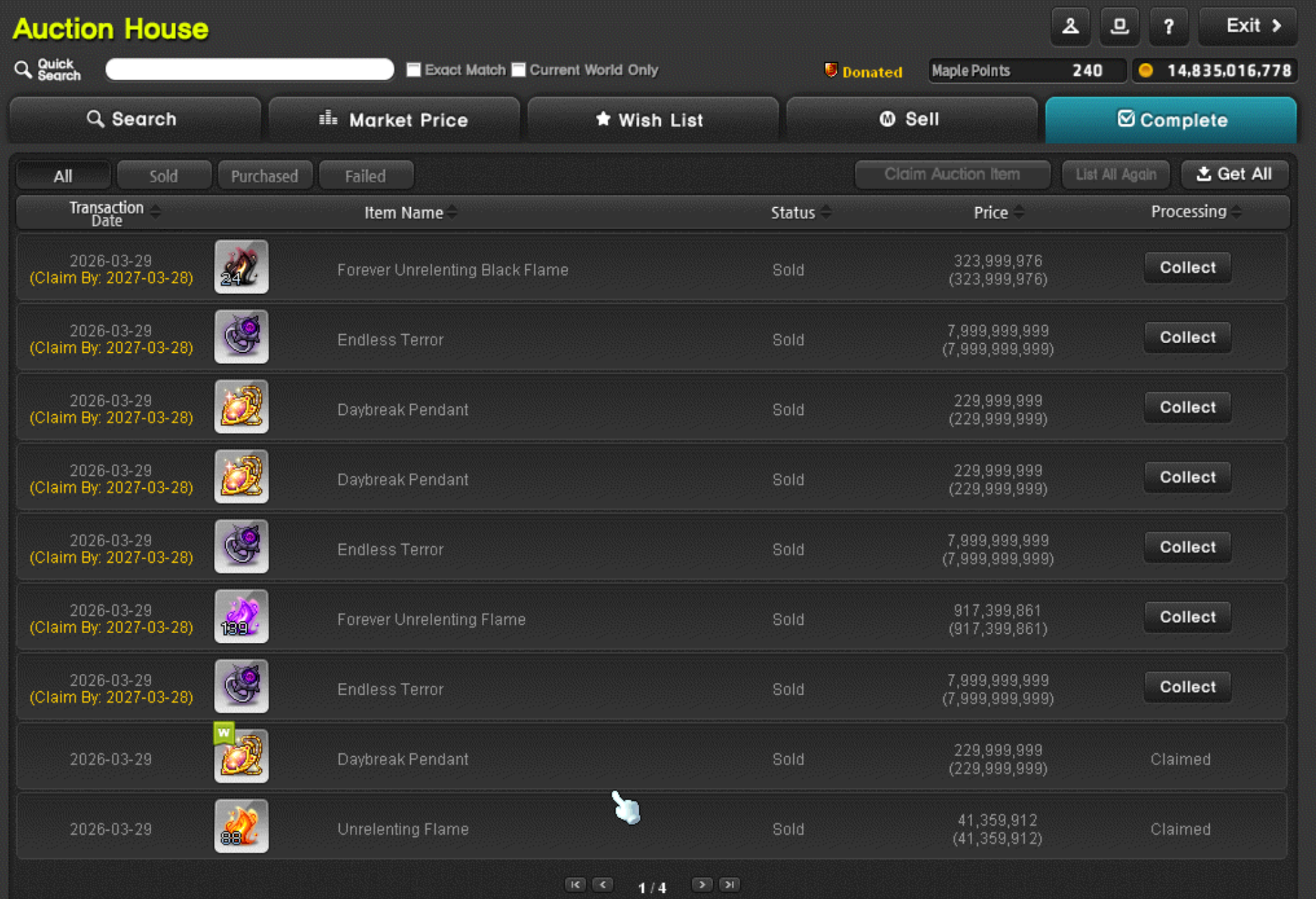Select the Unrelenting Flame item icon
Screen dimensions: 1316x899
241,826
